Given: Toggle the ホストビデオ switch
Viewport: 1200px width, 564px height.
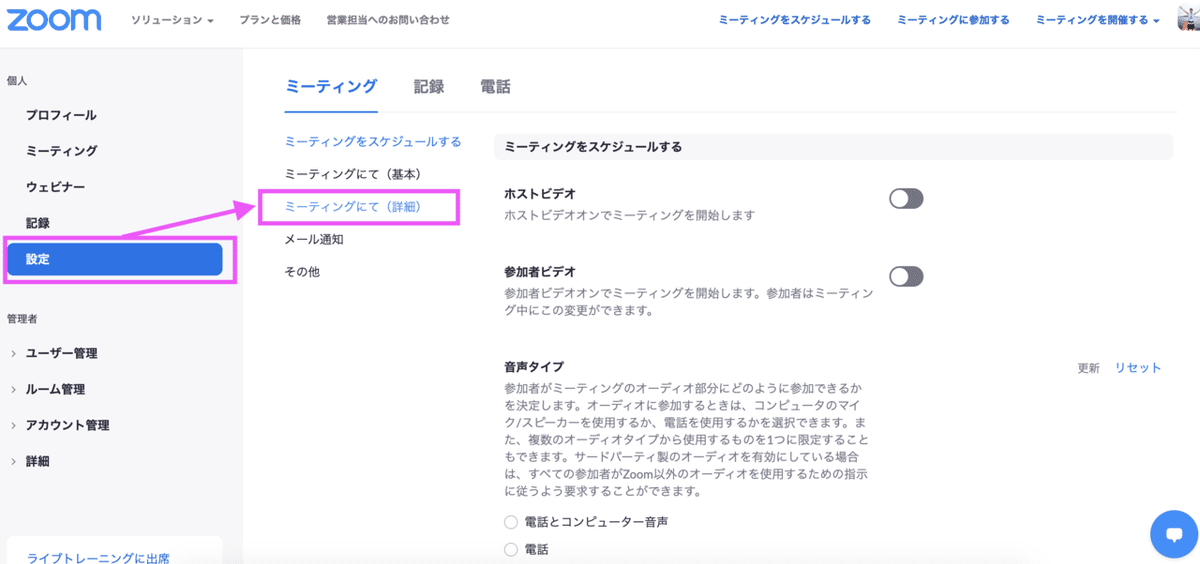Looking at the screenshot, I should click(x=906, y=199).
